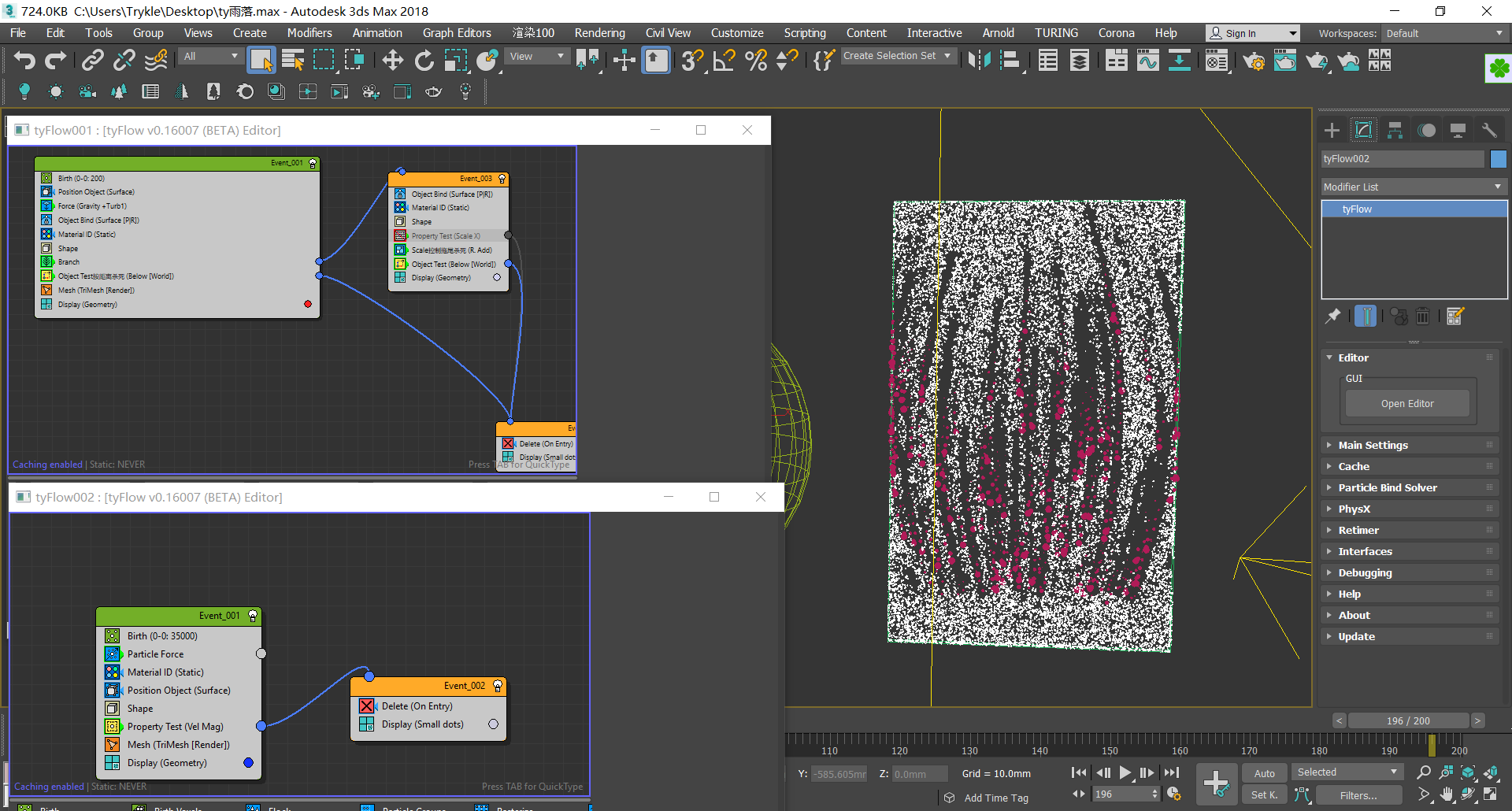The image size is (1512, 811).
Task: Click Pin Stack pushpin icon
Action: click(x=1332, y=317)
